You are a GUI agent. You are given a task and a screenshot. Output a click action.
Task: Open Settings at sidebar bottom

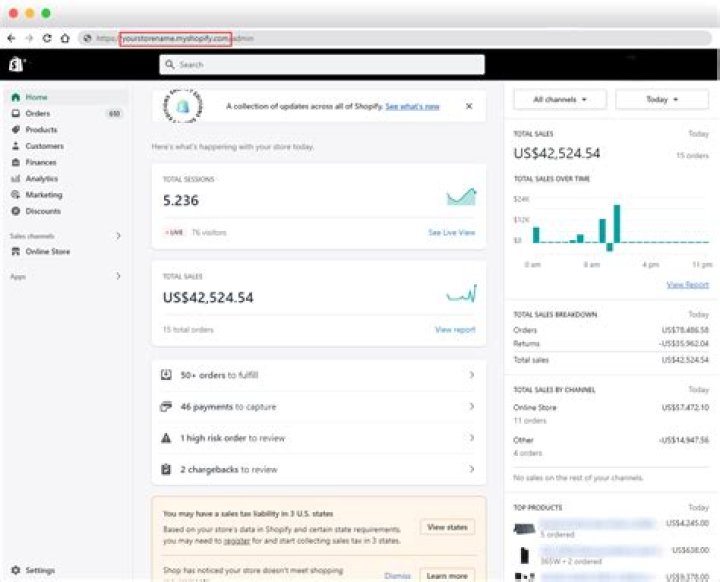coord(40,570)
